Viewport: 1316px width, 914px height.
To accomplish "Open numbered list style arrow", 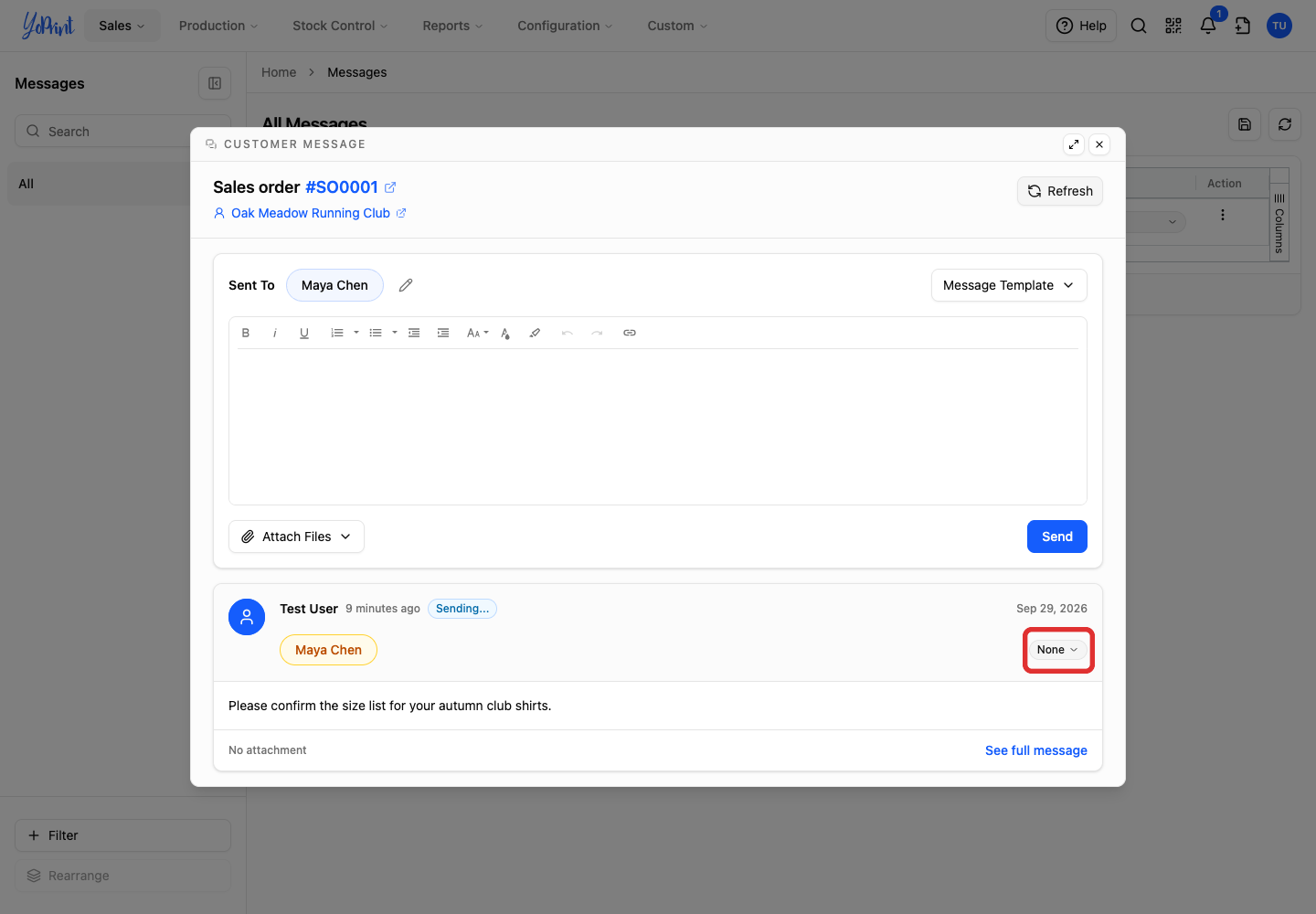I will click(x=356, y=333).
